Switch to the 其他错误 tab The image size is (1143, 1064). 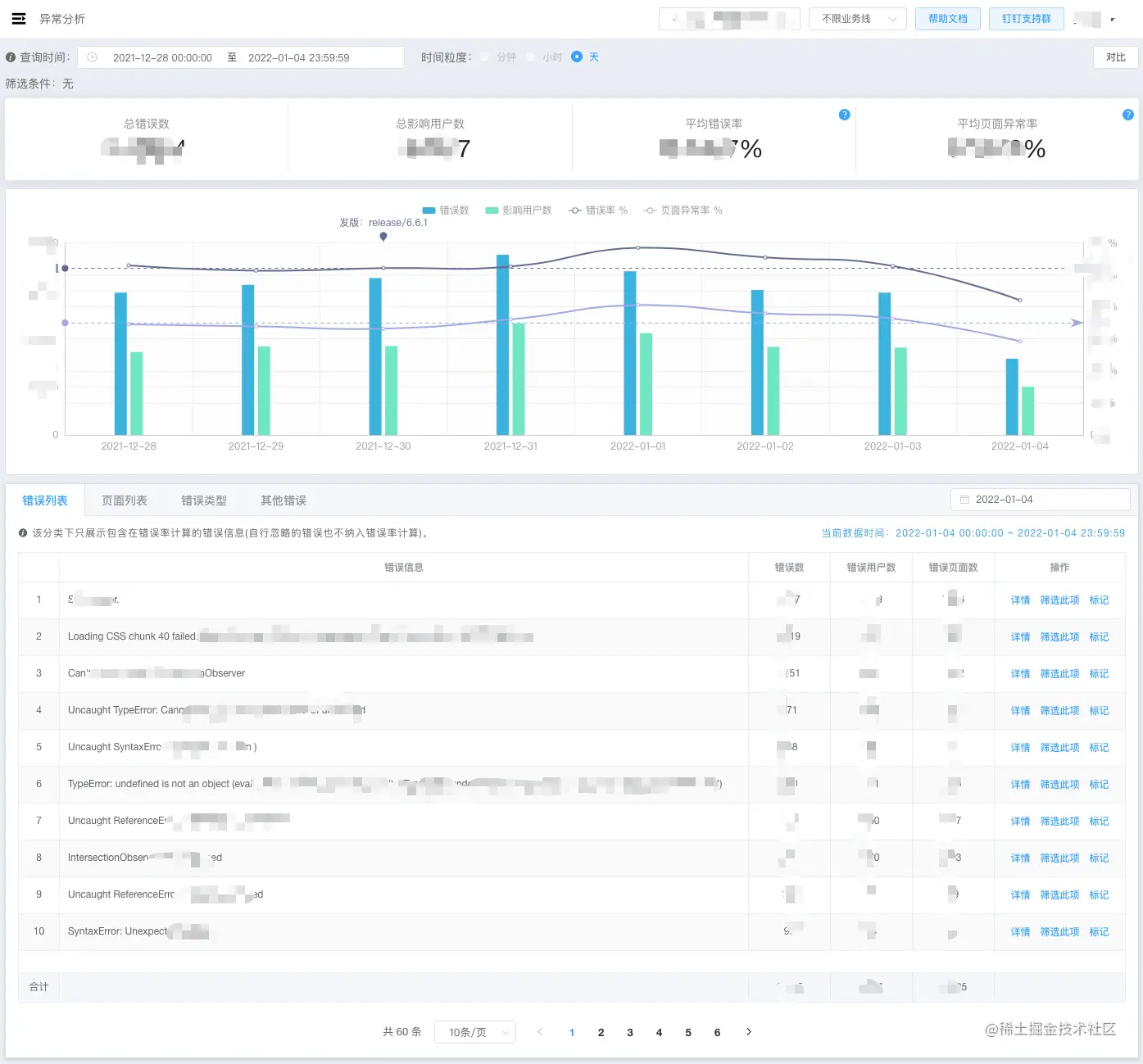[283, 500]
